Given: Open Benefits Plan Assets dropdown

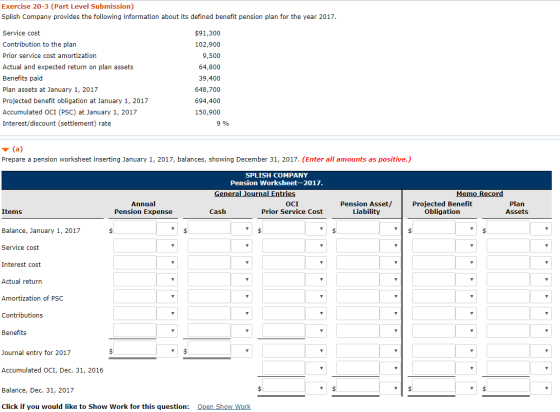Looking at the screenshot, I should 541,331.
